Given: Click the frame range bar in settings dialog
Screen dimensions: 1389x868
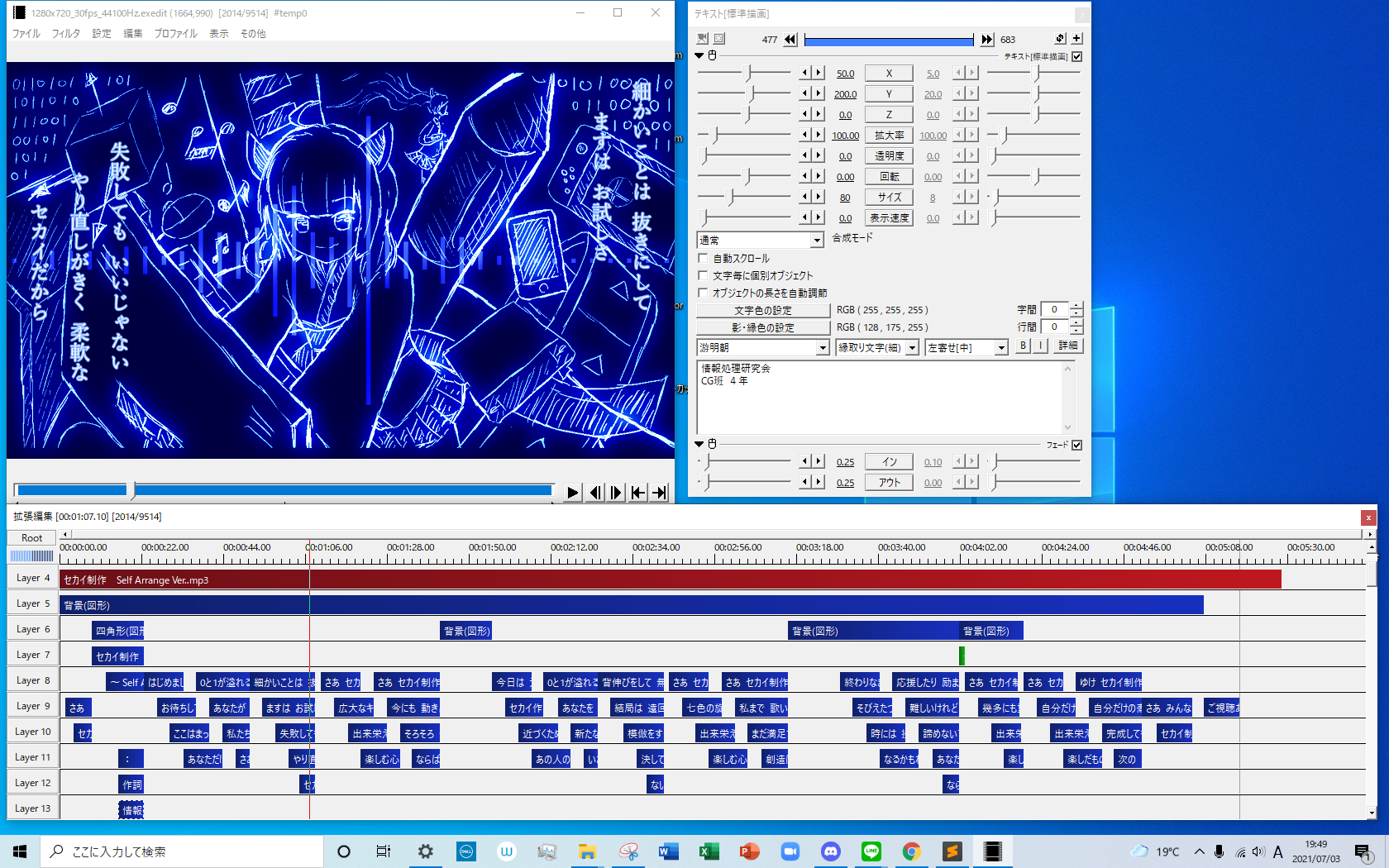Looking at the screenshot, I should point(889,40).
